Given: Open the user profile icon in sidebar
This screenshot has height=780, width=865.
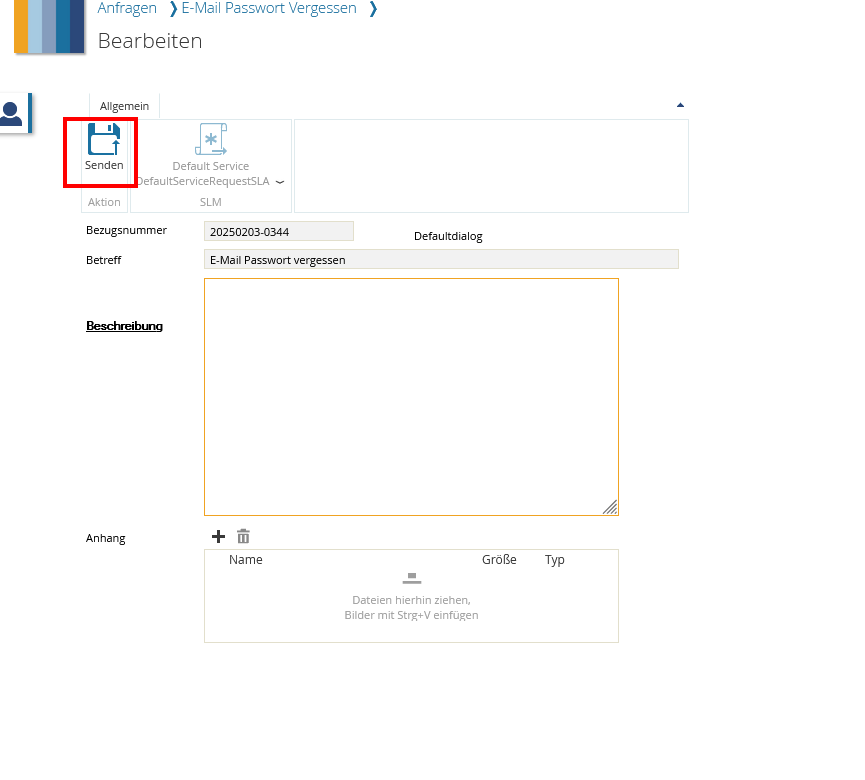Looking at the screenshot, I should tap(12, 112).
